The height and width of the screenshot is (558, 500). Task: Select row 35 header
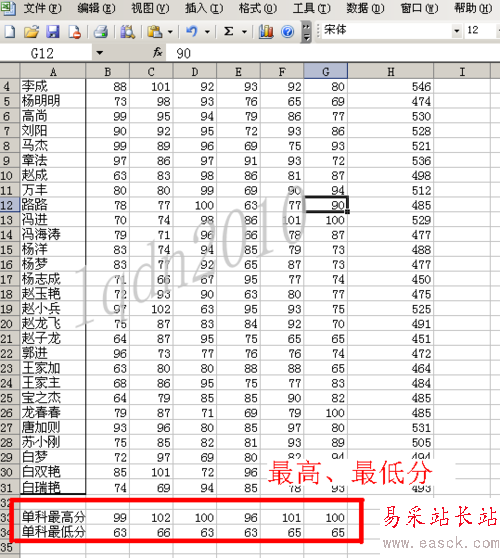click(x=10, y=547)
